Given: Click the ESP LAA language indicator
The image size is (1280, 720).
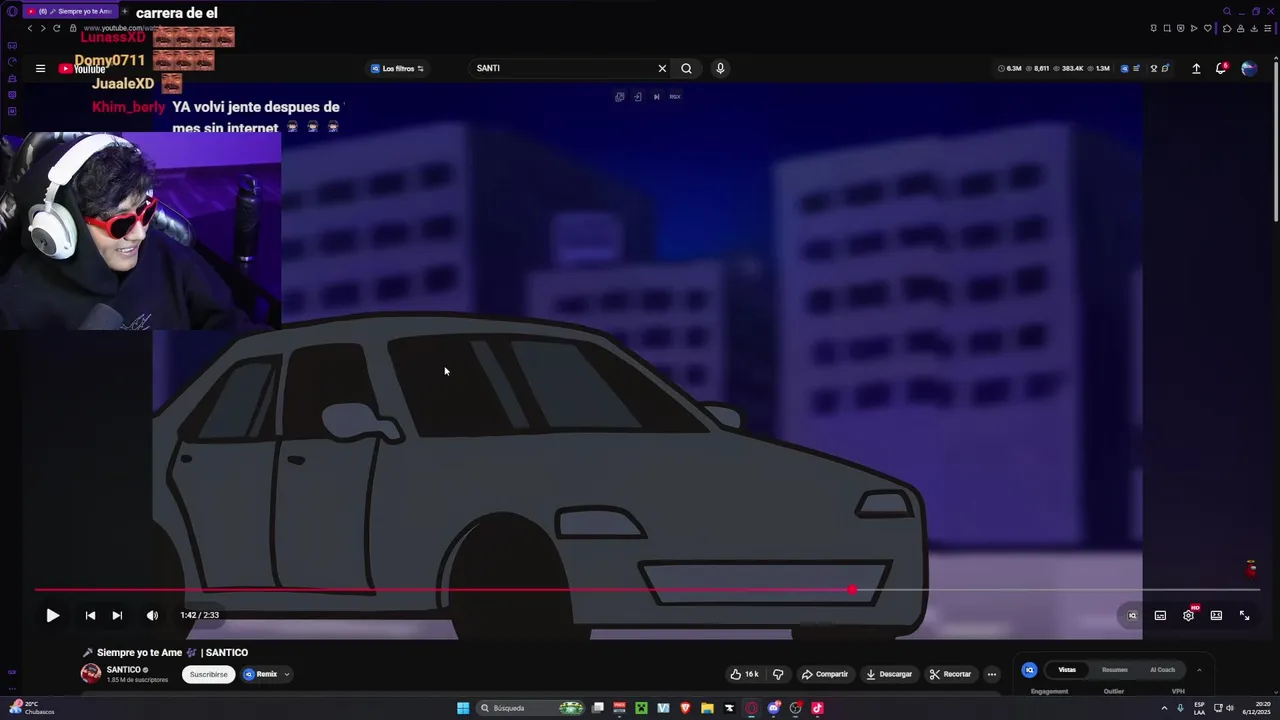Looking at the screenshot, I should pyautogui.click(x=1199, y=708).
